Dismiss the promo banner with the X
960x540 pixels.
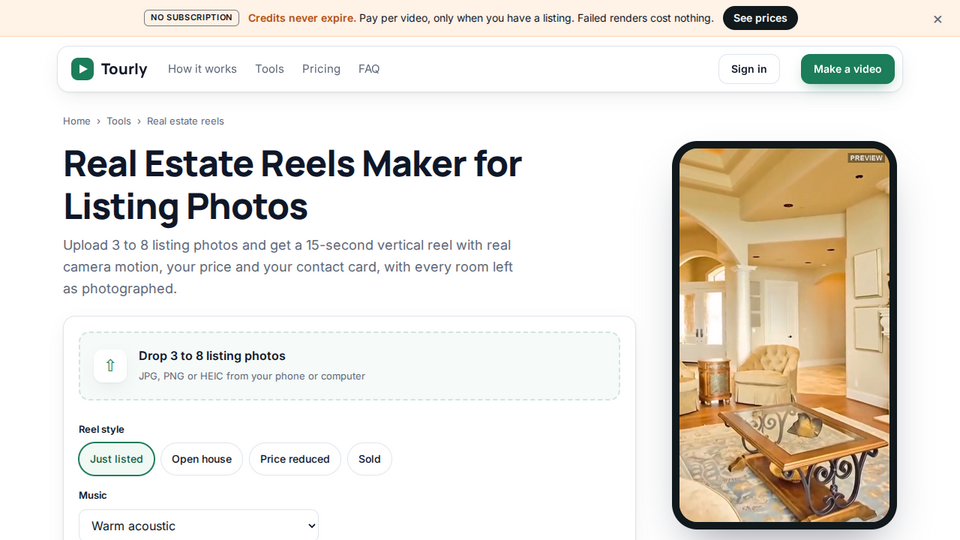(x=937, y=19)
